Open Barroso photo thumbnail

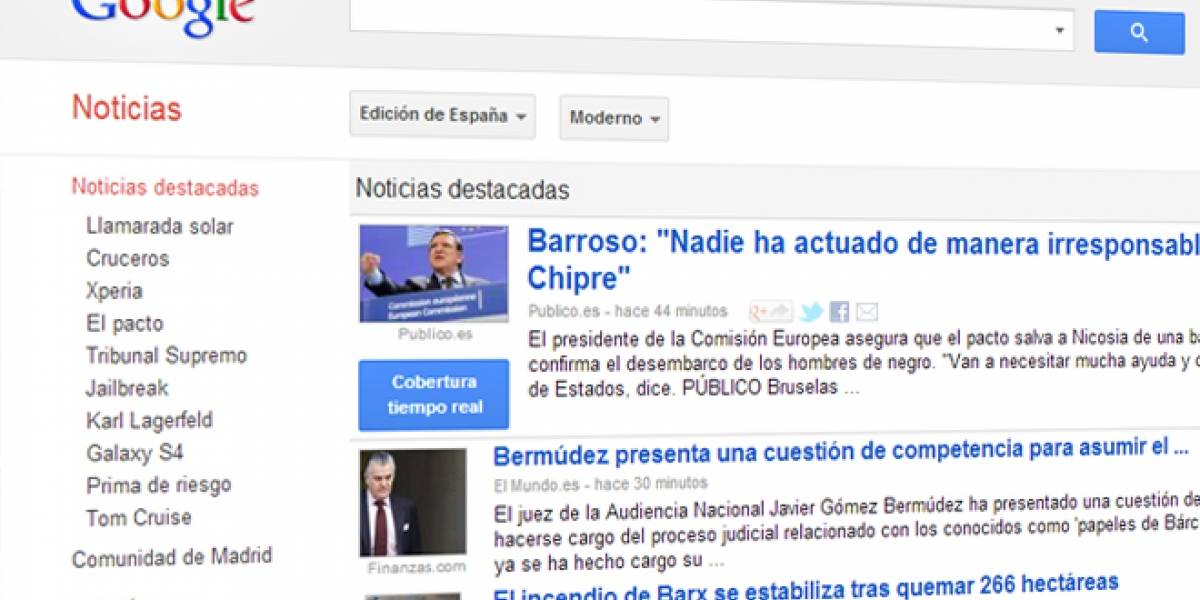click(434, 273)
